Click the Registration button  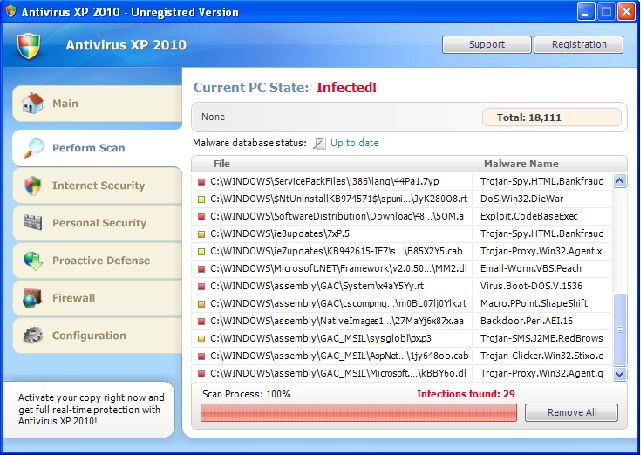click(579, 45)
